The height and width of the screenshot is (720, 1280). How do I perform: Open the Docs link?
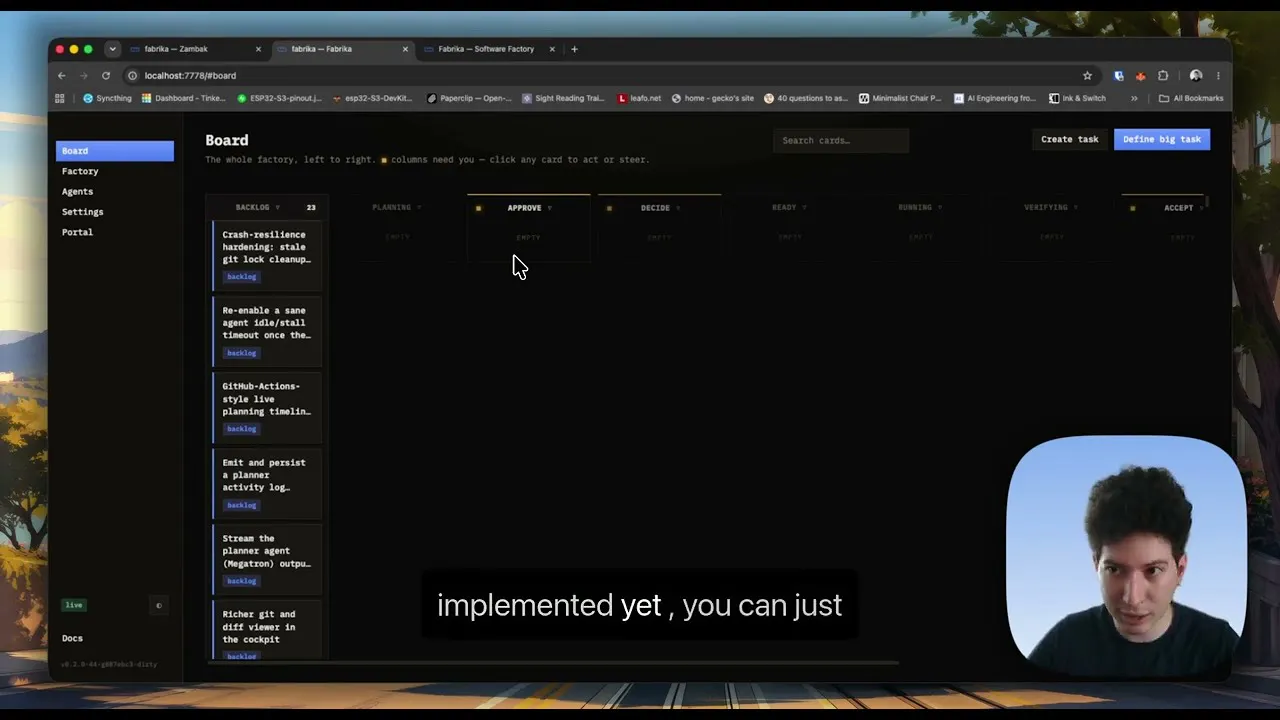(x=72, y=638)
